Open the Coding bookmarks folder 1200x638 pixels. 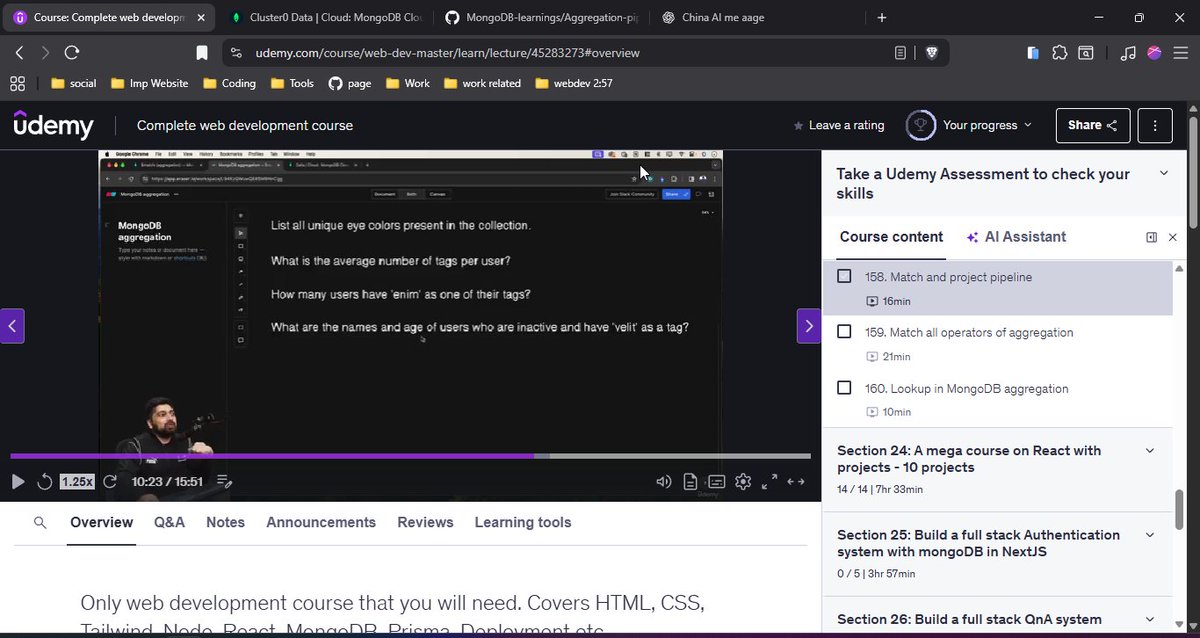tap(229, 83)
